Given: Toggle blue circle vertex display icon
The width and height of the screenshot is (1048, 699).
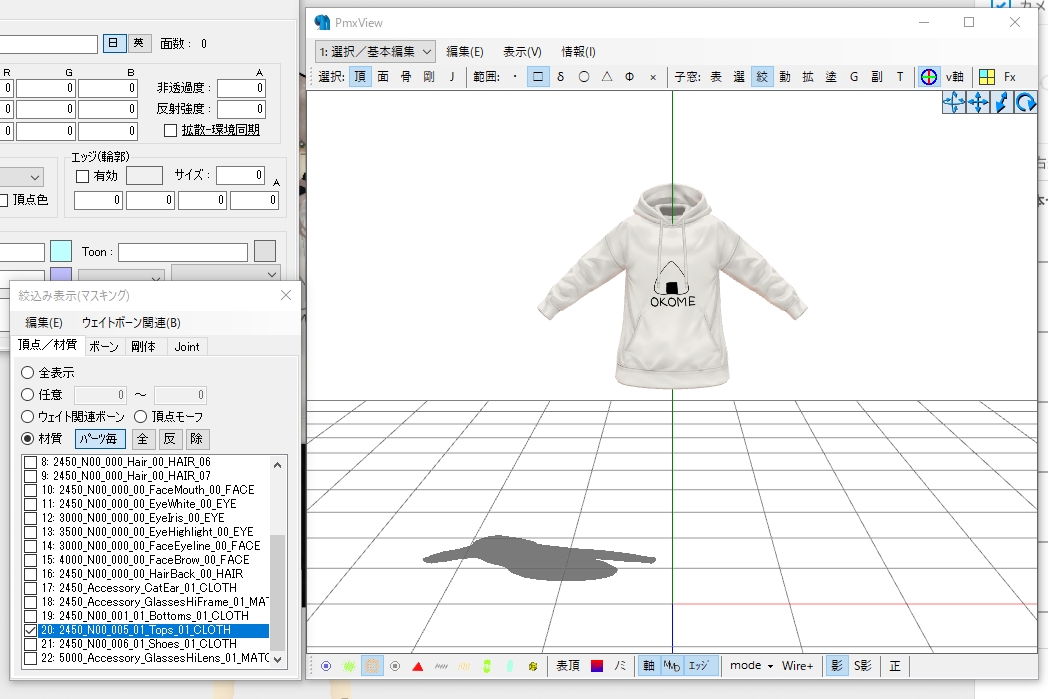Looking at the screenshot, I should coord(326,666).
